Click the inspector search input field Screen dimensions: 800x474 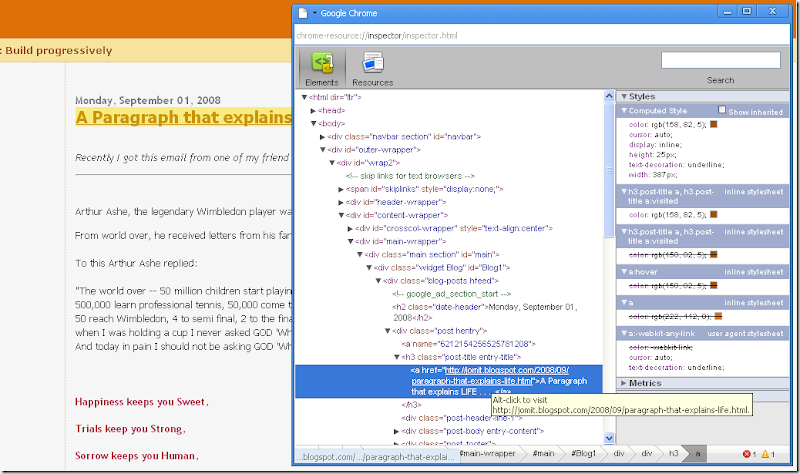[720, 61]
